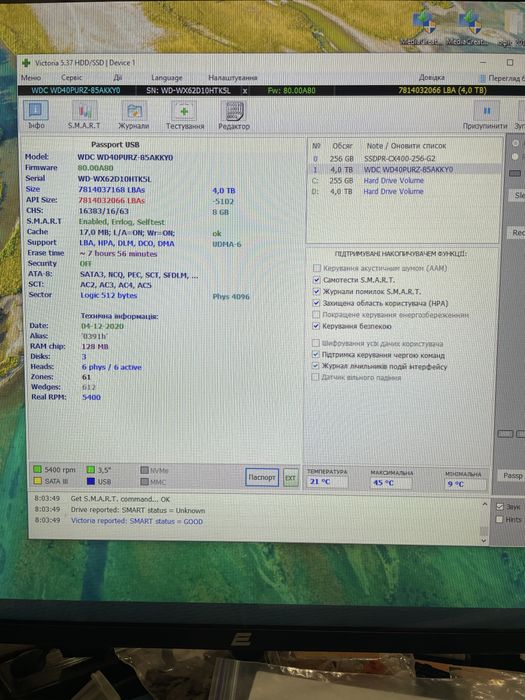Toggle Самотести S.M.A.R.T. checkbox
Viewport: 525px width, 700px height.
317,280
